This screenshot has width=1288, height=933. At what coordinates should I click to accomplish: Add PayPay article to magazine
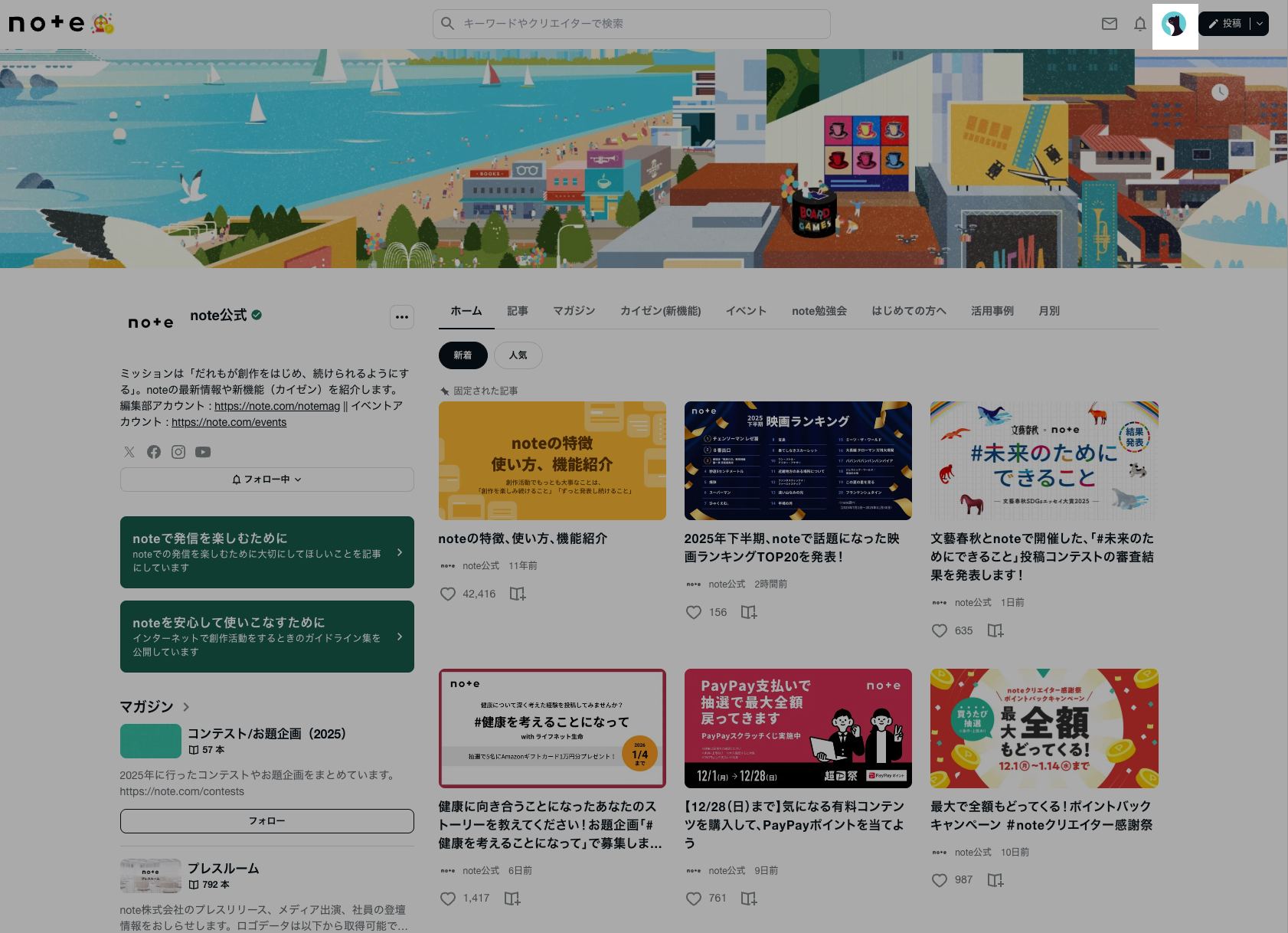(x=748, y=898)
